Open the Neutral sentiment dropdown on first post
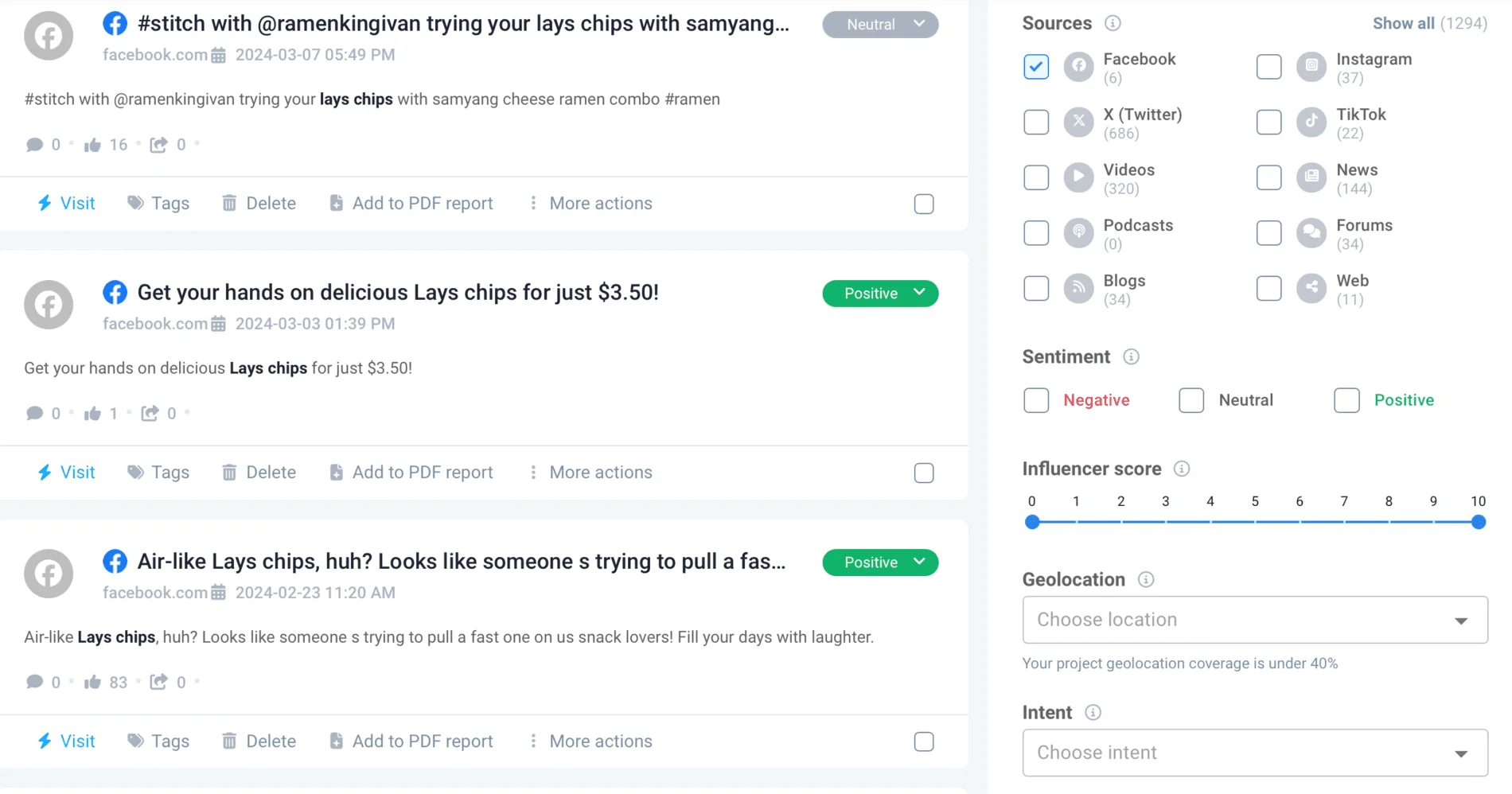 [879, 24]
